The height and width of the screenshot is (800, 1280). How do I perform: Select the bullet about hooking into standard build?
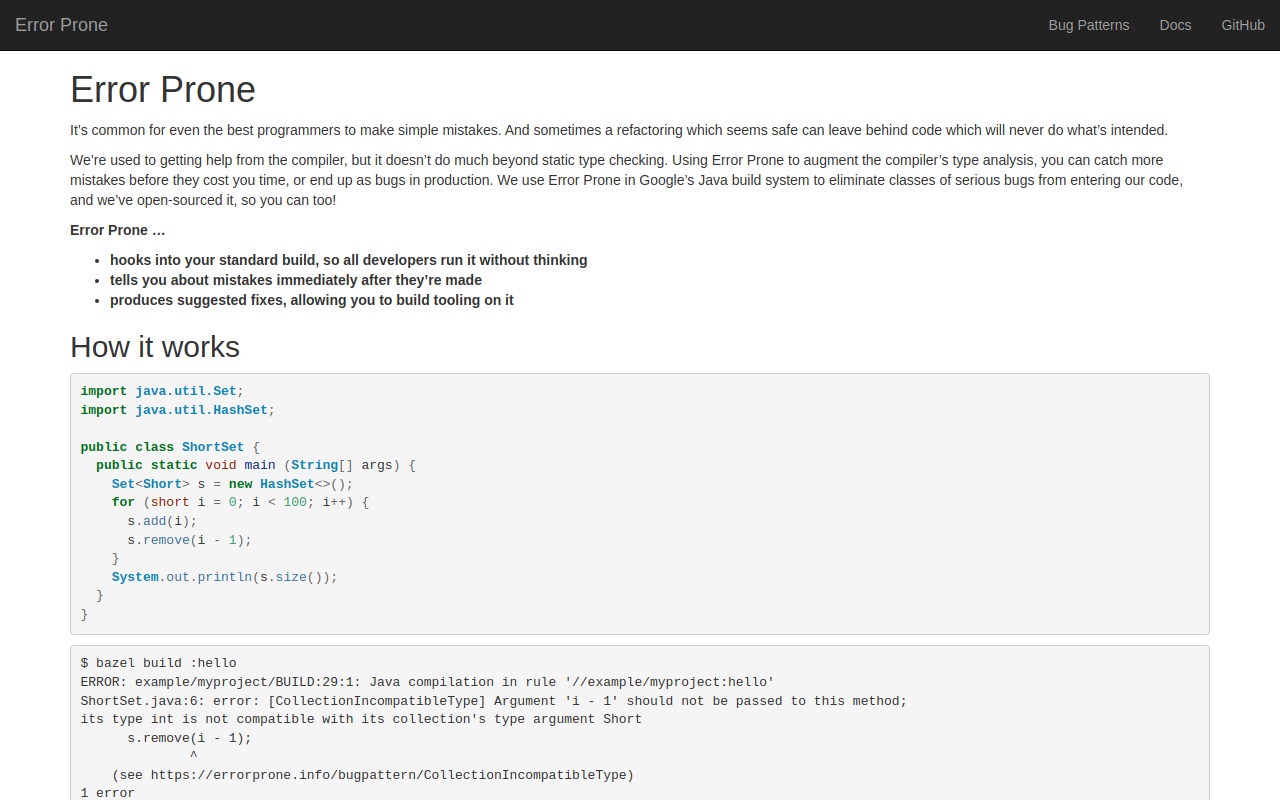[348, 260]
